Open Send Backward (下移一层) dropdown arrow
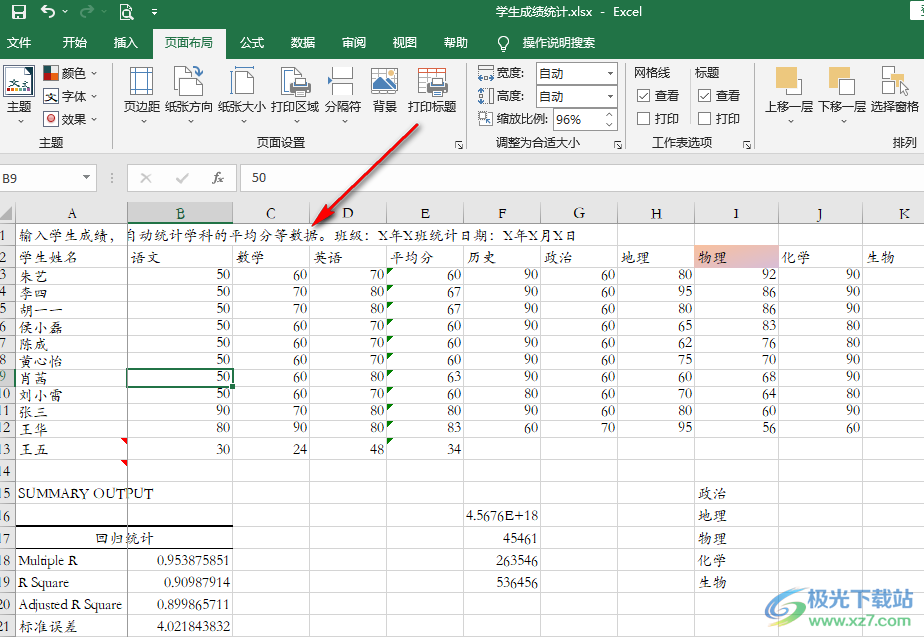Image resolution: width=924 pixels, height=637 pixels. point(843,121)
